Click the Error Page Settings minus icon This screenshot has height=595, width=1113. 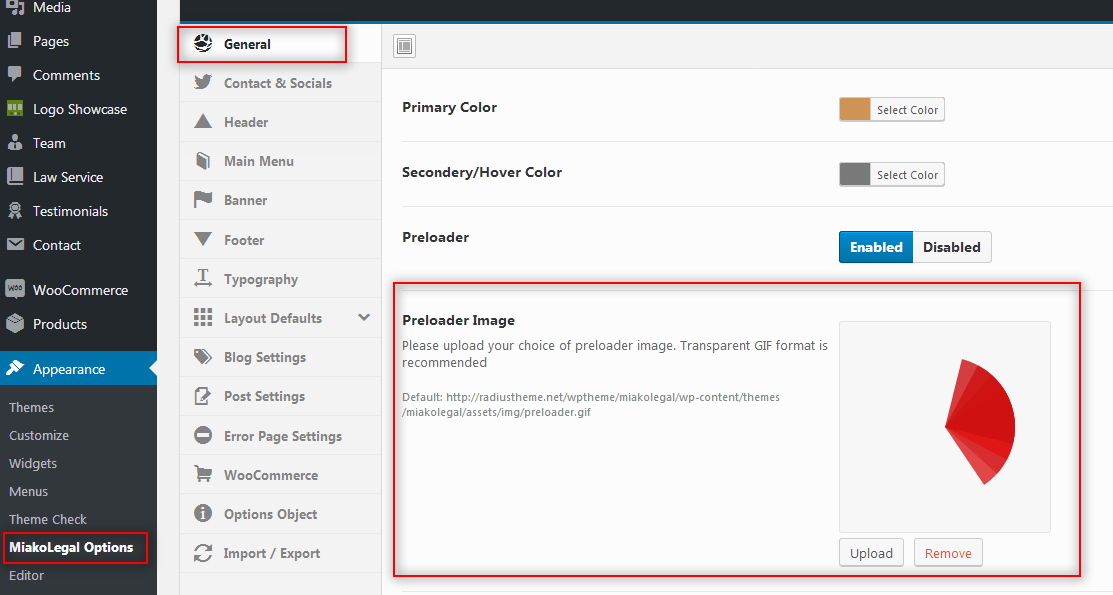tap(203, 435)
